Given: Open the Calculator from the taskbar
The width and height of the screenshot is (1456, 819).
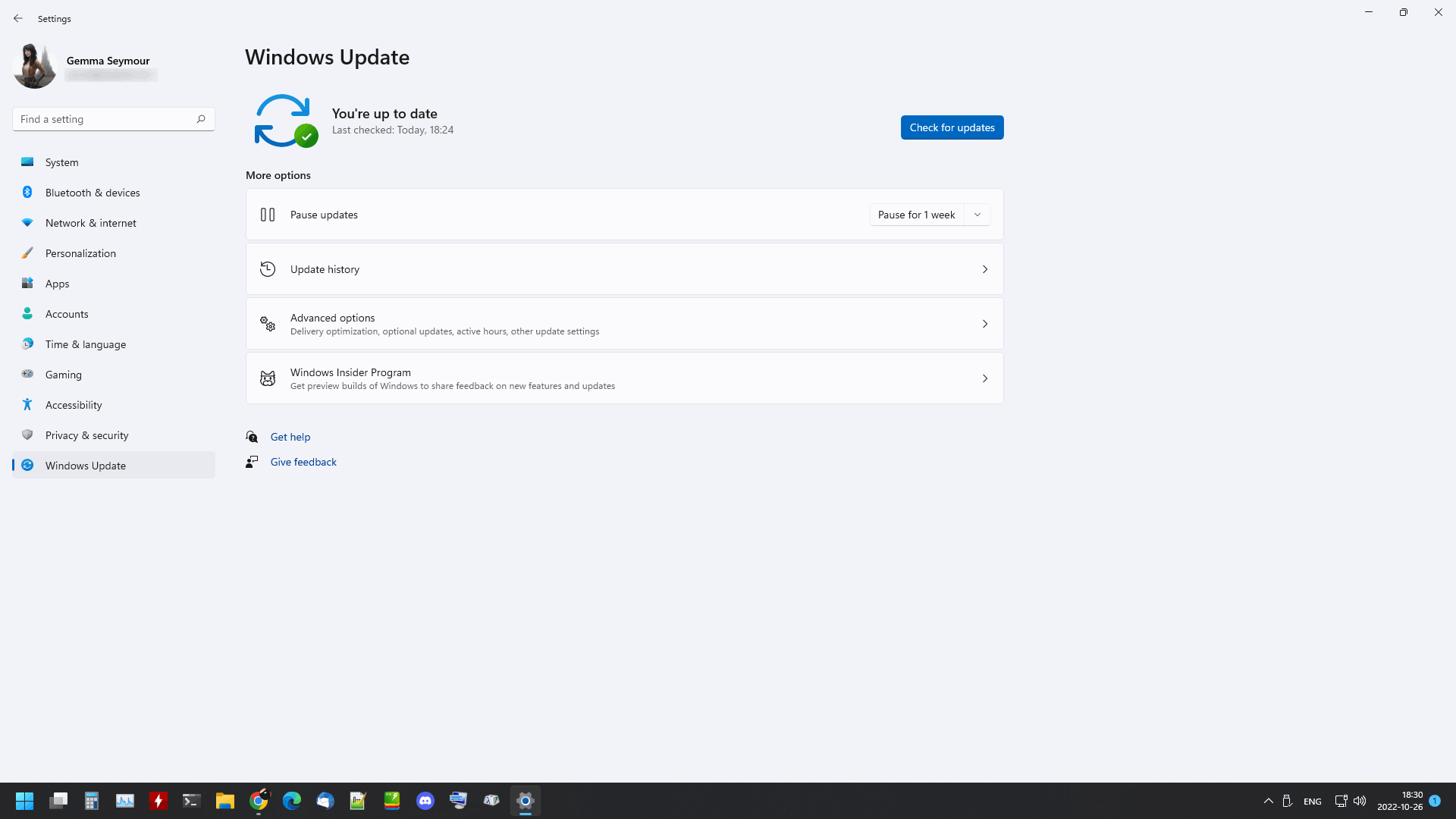Looking at the screenshot, I should click(92, 801).
